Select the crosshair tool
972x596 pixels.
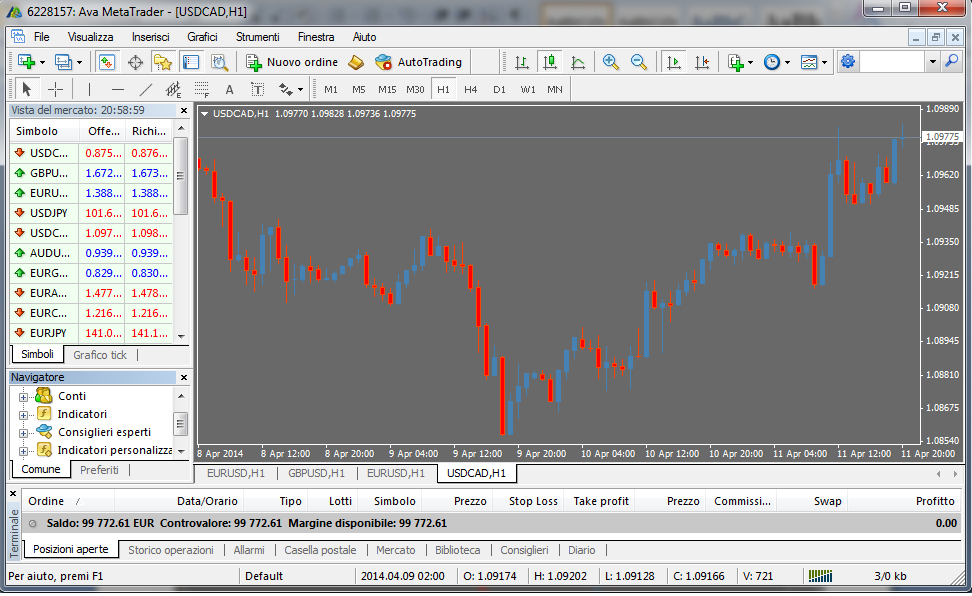pyautogui.click(x=55, y=89)
